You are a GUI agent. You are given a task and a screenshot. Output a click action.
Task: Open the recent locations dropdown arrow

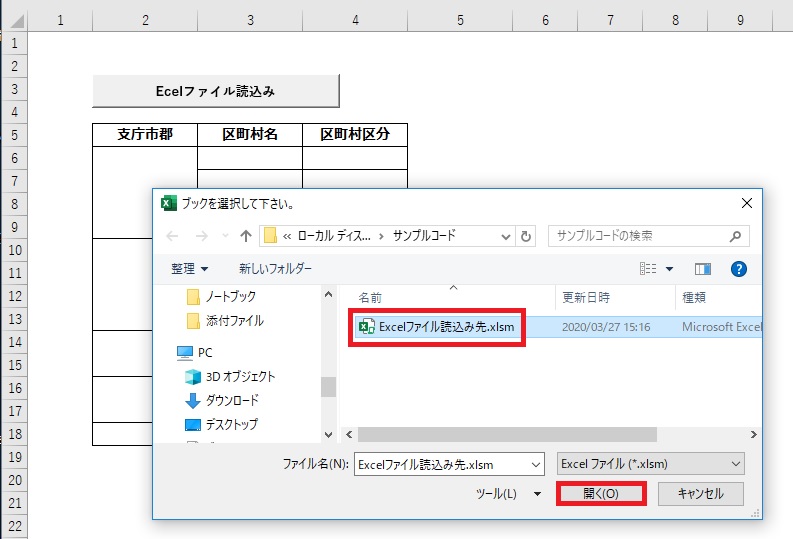click(x=225, y=236)
